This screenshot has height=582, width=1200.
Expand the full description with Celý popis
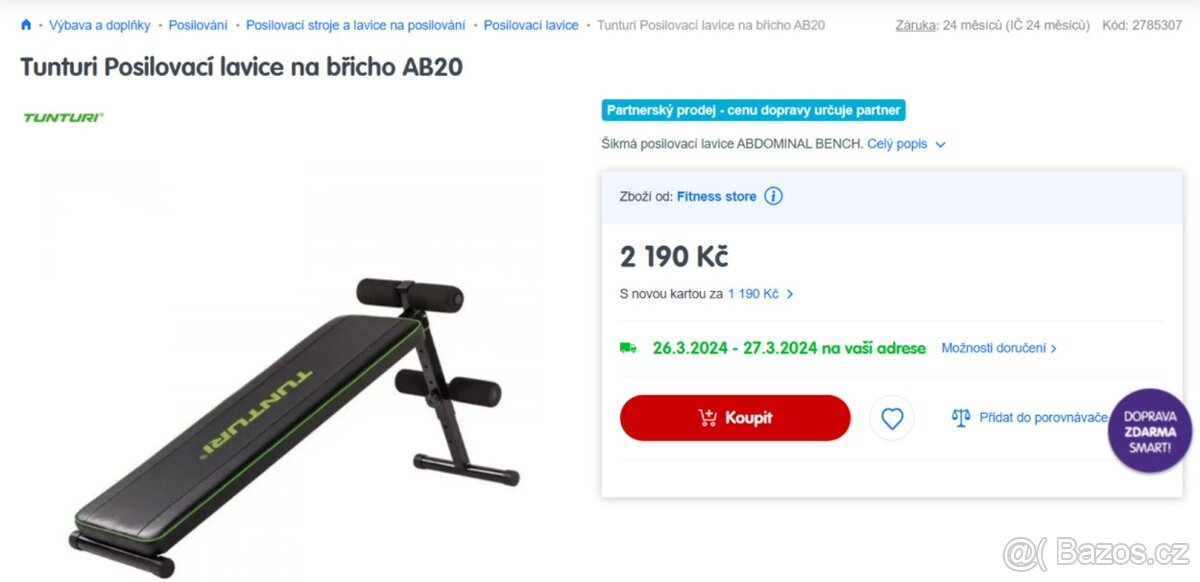906,144
